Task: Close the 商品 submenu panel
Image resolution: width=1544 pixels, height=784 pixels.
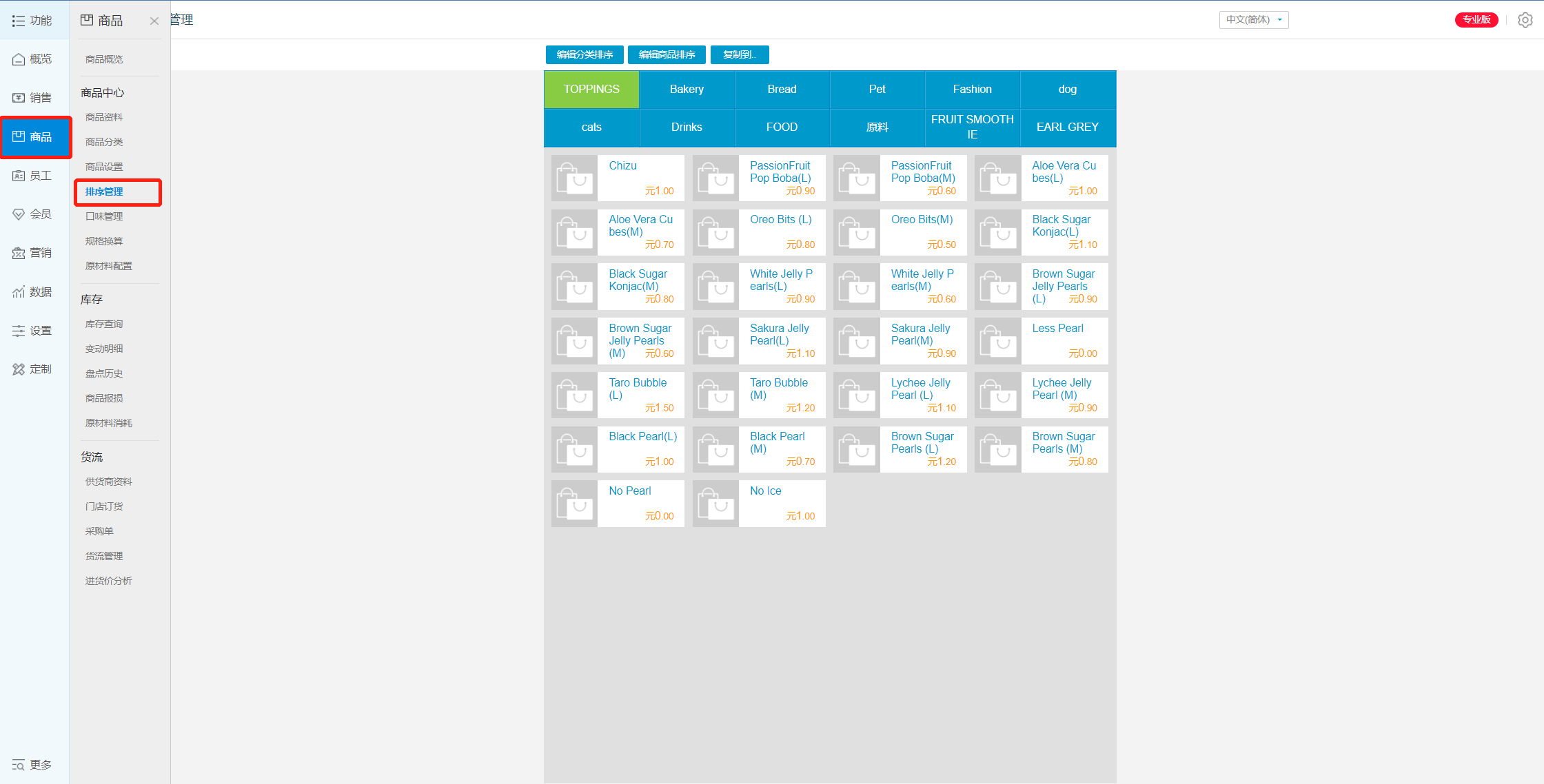Action: 154,21
